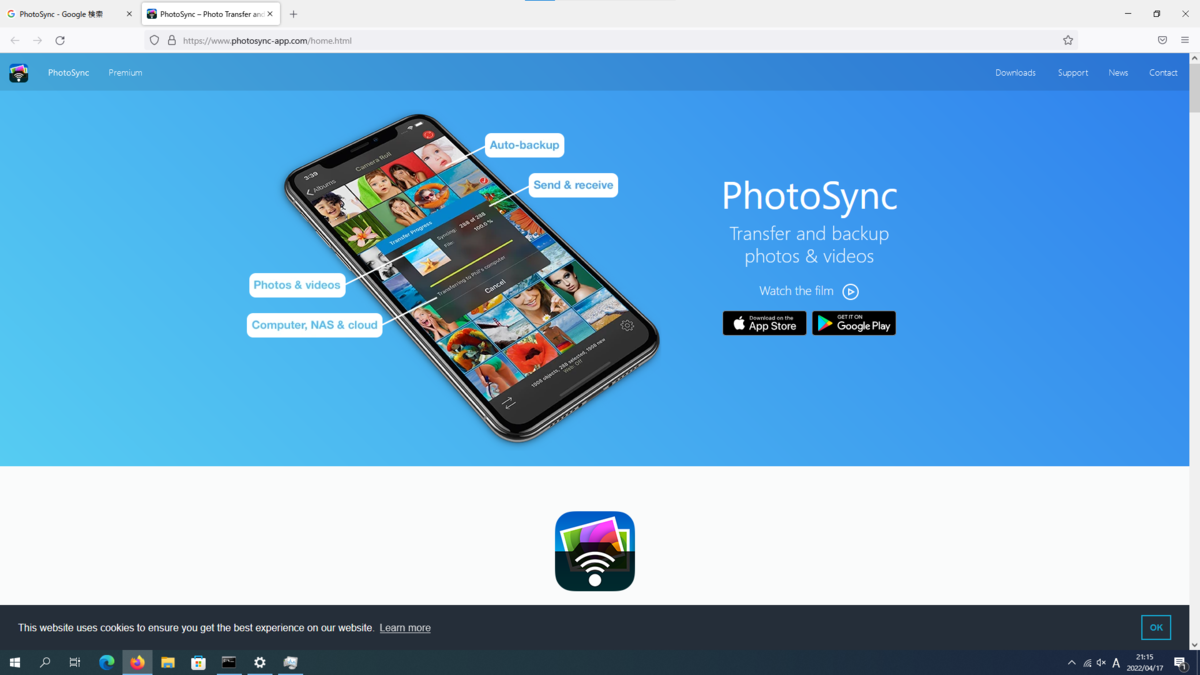Click the phone screenshot image
The width and height of the screenshot is (1200, 675).
(472, 278)
